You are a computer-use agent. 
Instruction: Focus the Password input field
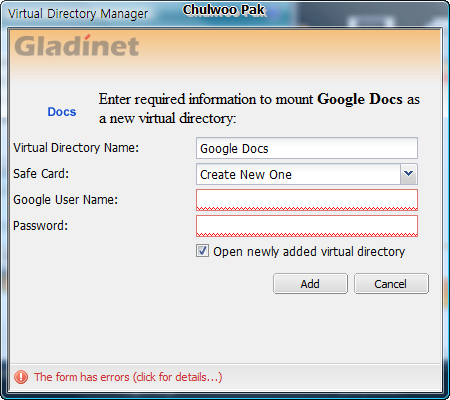[307, 226]
